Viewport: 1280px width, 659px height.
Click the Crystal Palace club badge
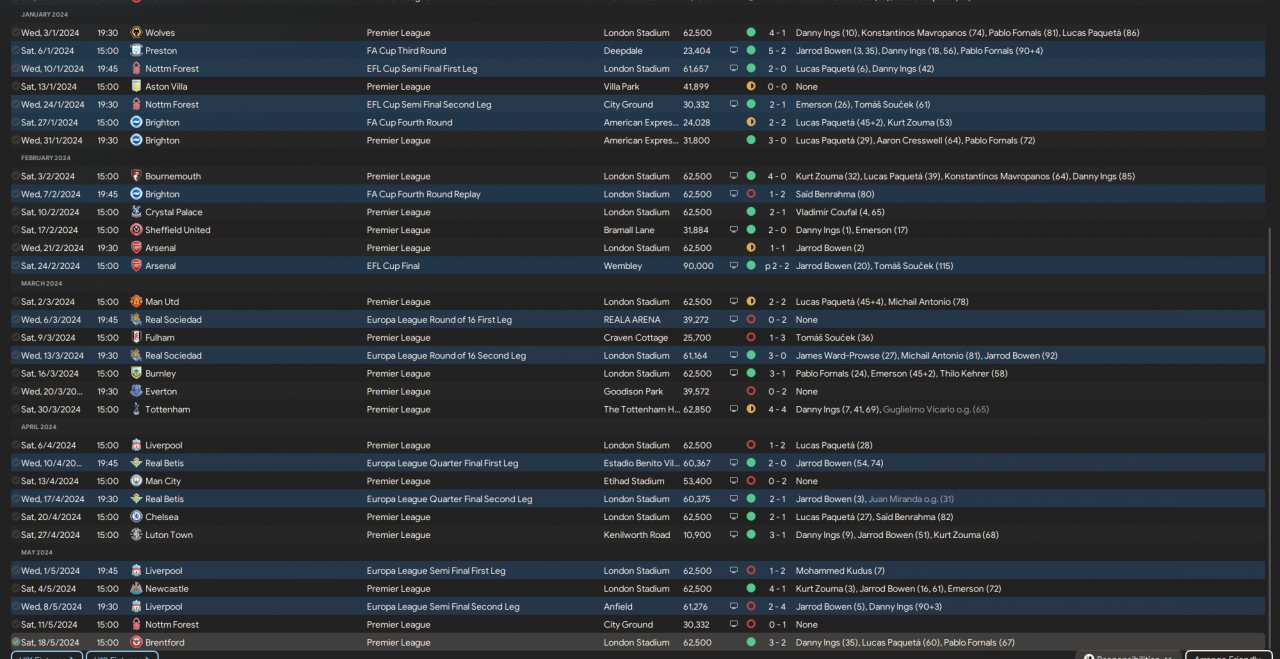pos(136,213)
